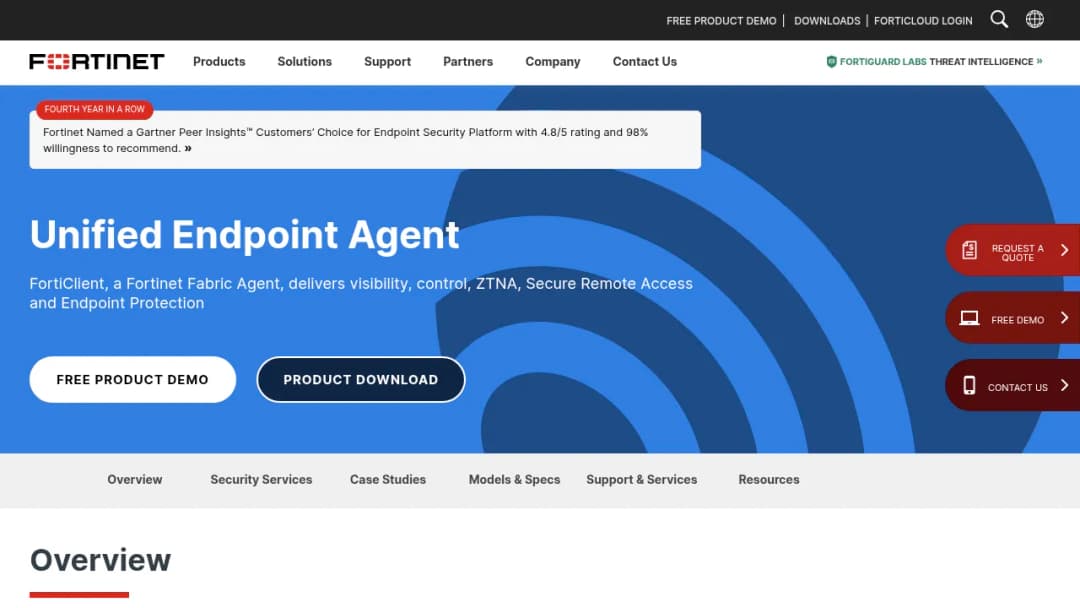Jump to the Overview tab
This screenshot has width=1080, height=608.
coord(134,479)
